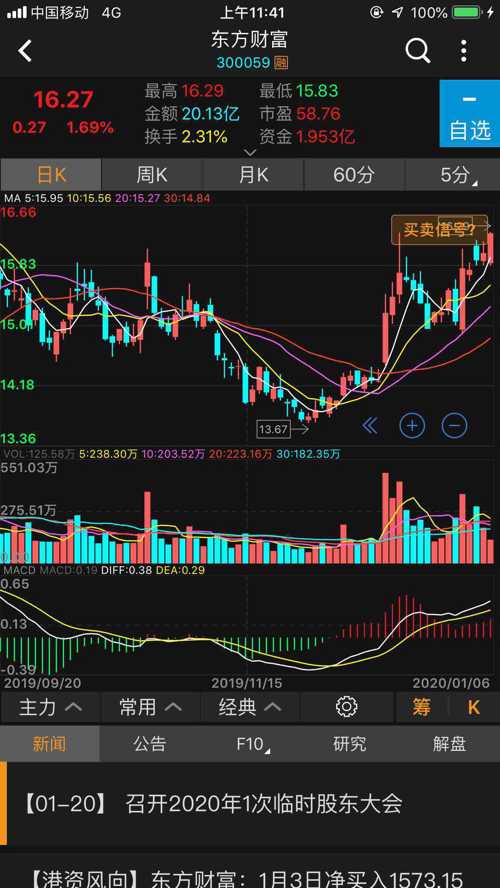Tap the location arrow status icon
Screen dimensions: 500x888
click(398, 12)
